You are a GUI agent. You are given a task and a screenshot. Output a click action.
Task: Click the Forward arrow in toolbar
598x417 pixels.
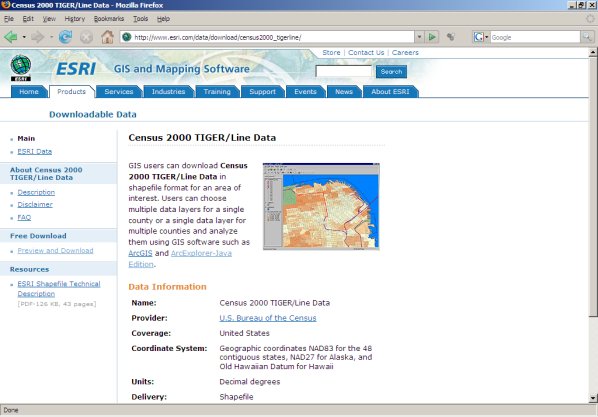pos(38,37)
